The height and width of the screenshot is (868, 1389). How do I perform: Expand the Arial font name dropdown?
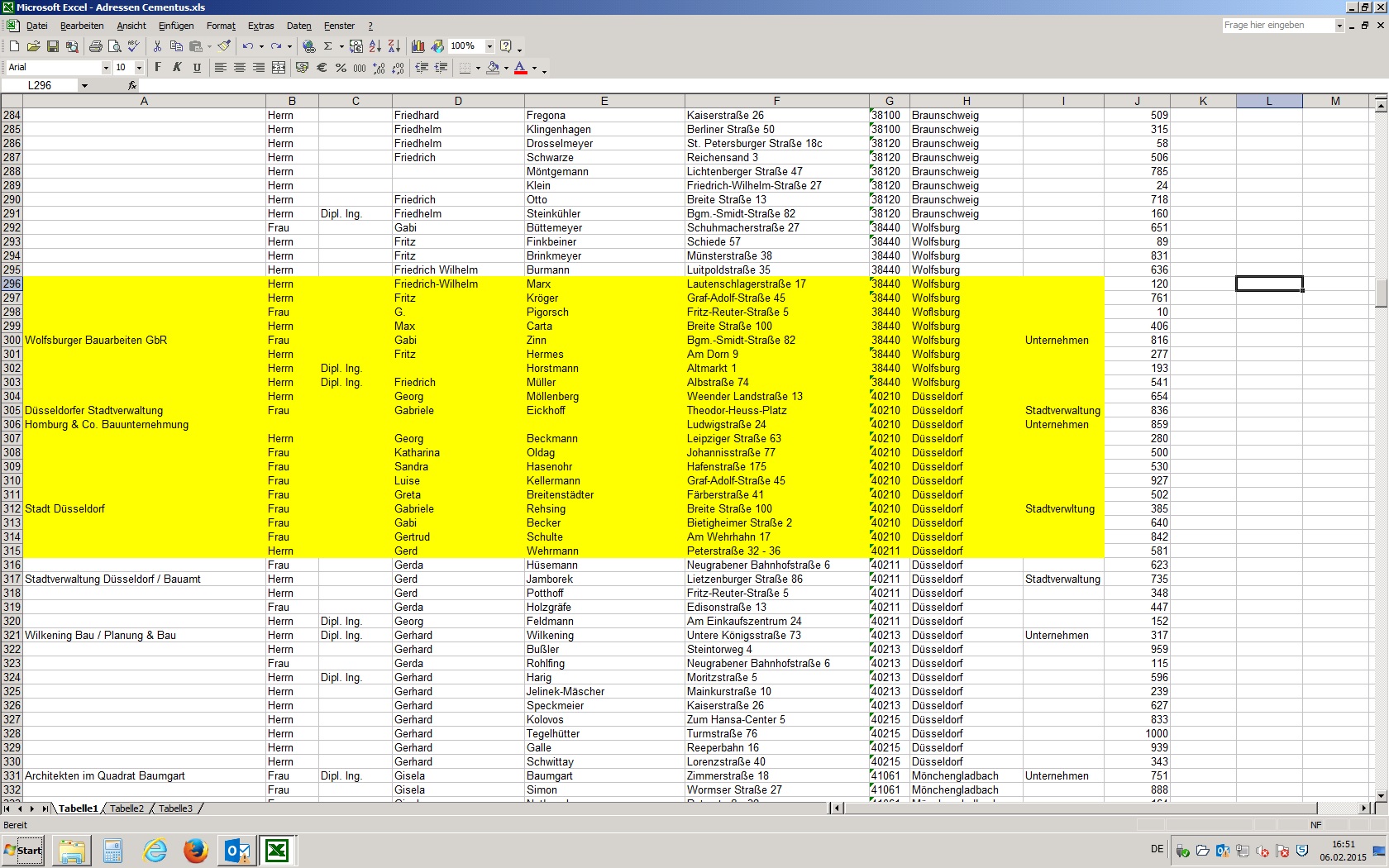(106, 68)
